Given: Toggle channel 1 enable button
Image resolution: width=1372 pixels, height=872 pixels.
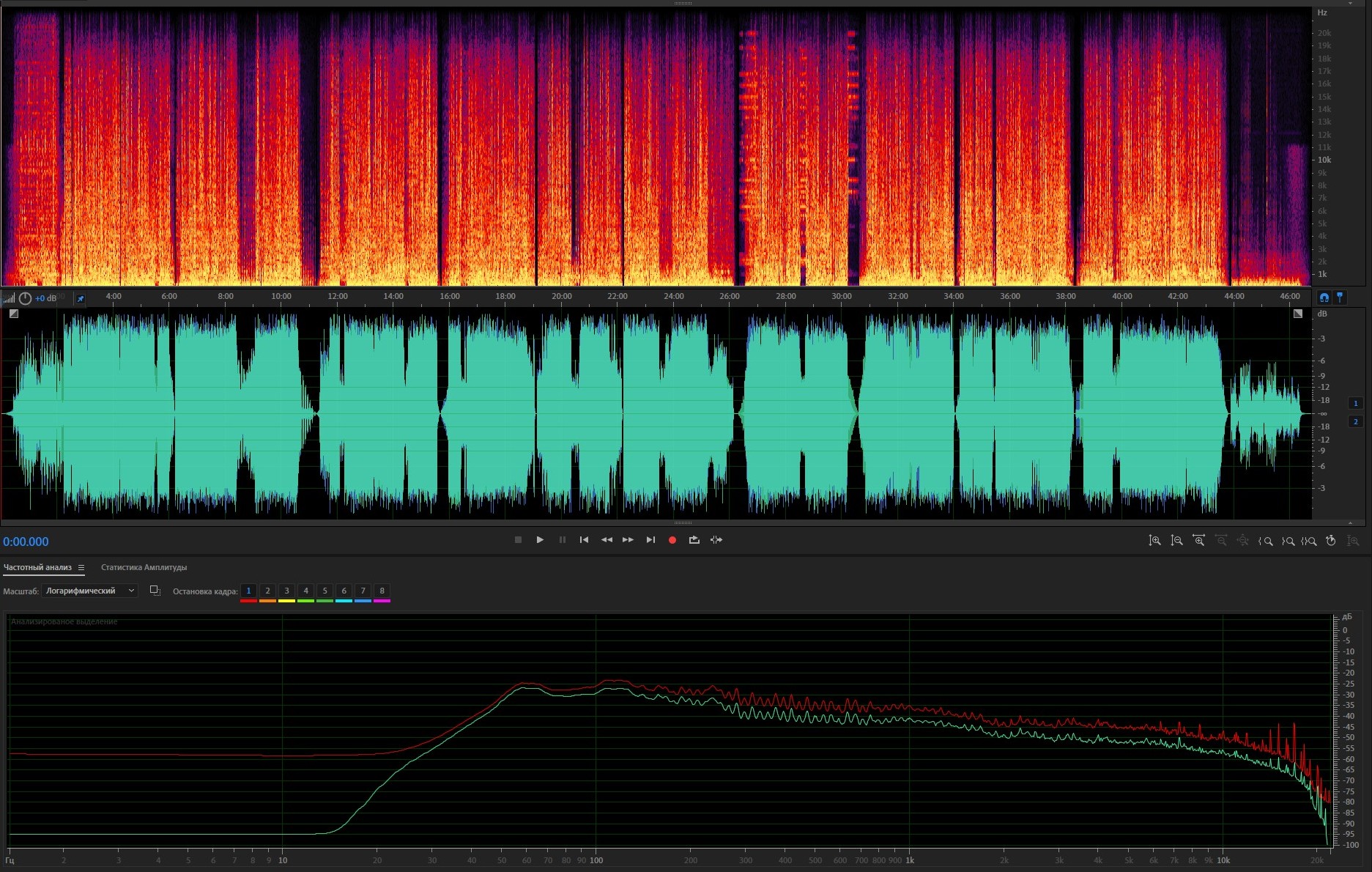Looking at the screenshot, I should click(1355, 403).
